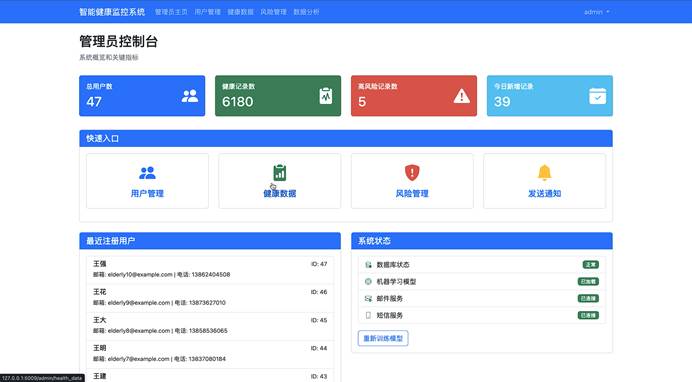Open 风险管理 via its red shield icon
The width and height of the screenshot is (692, 382).
[412, 172]
